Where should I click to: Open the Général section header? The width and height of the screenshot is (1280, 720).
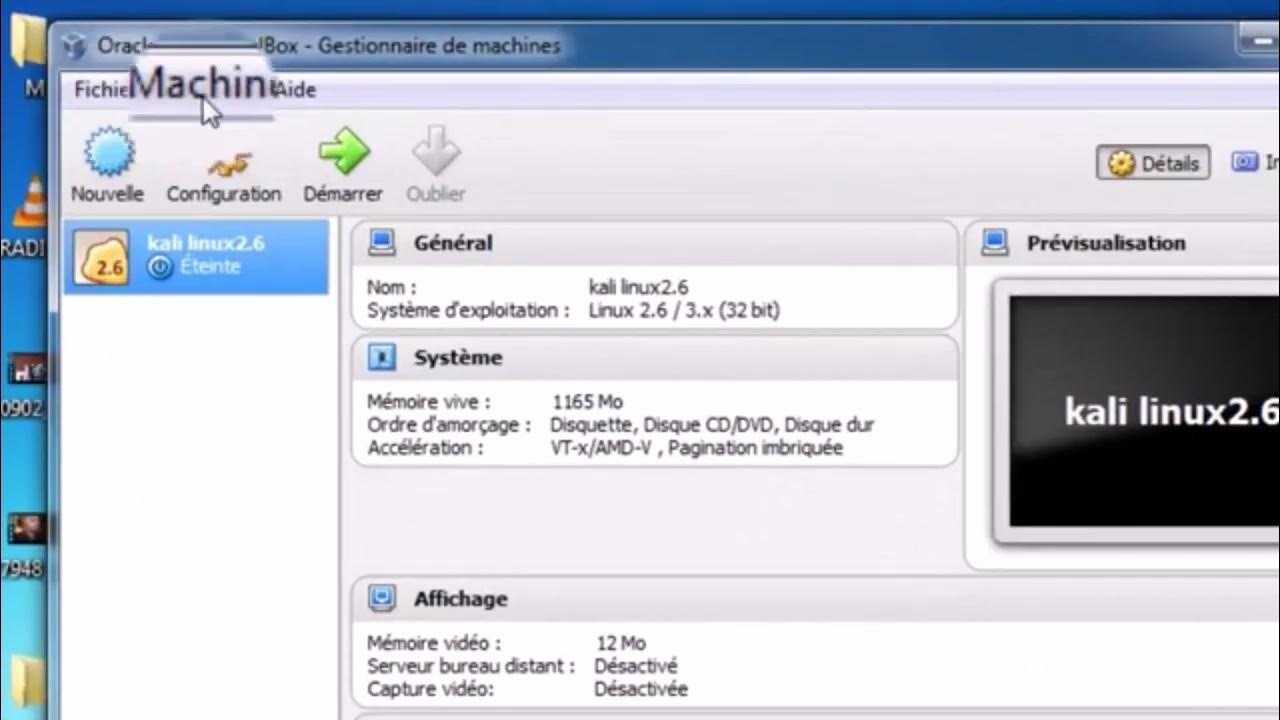(x=655, y=243)
